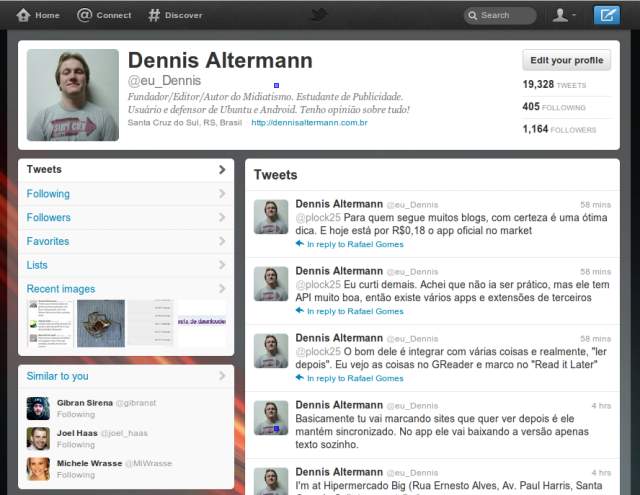Click the Twitter bird logo
The height and width of the screenshot is (495, 640).
[x=320, y=15]
